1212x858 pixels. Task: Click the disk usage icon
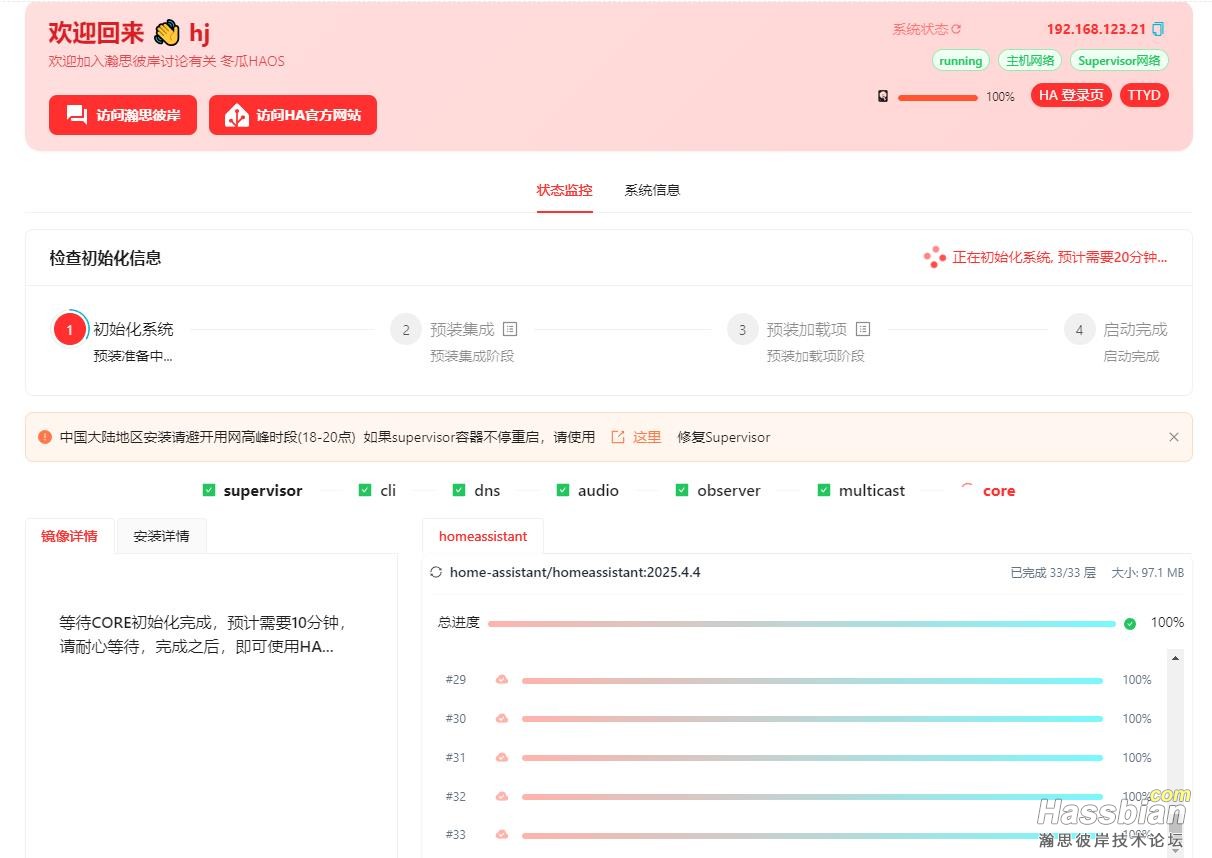883,96
